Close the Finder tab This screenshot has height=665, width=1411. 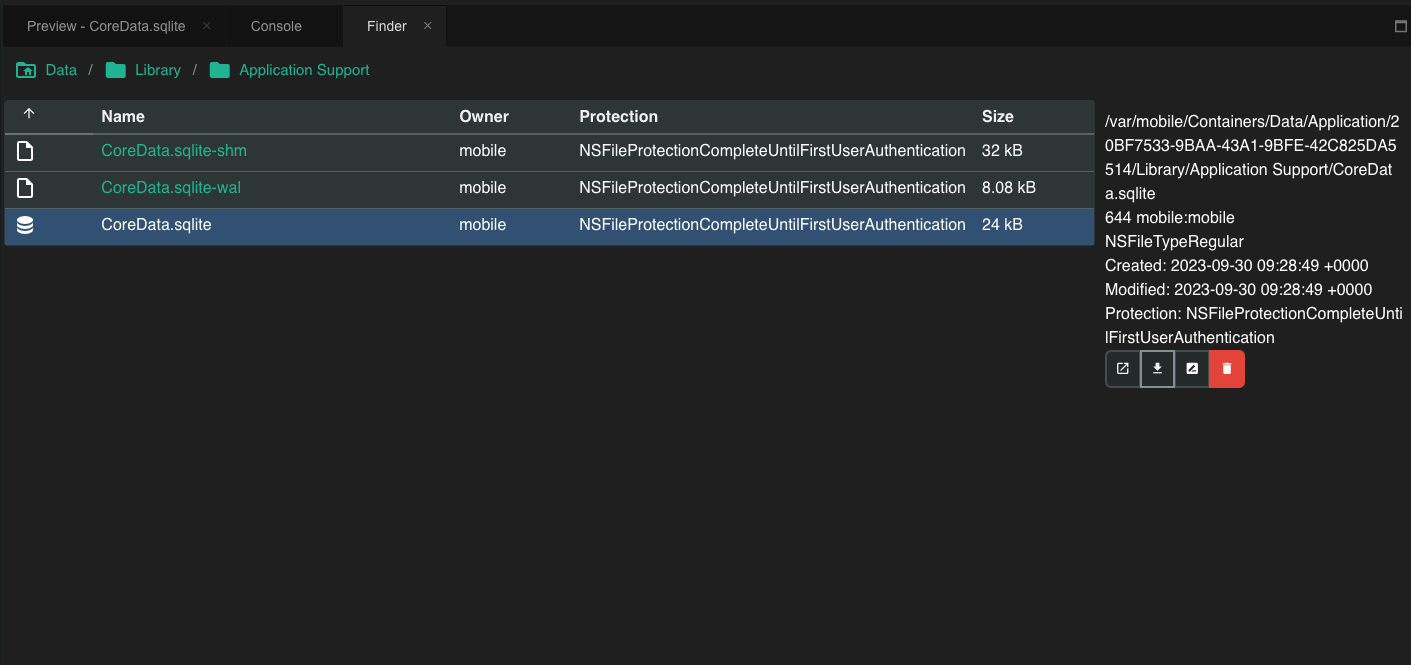[428, 26]
